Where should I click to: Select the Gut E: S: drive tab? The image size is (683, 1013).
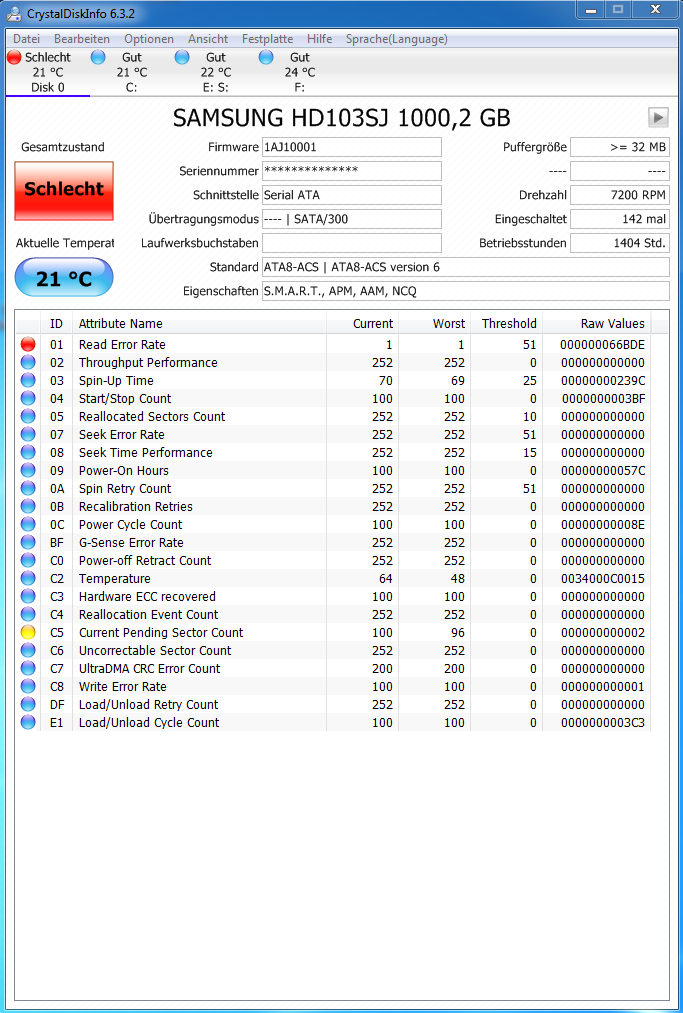click(x=215, y=72)
